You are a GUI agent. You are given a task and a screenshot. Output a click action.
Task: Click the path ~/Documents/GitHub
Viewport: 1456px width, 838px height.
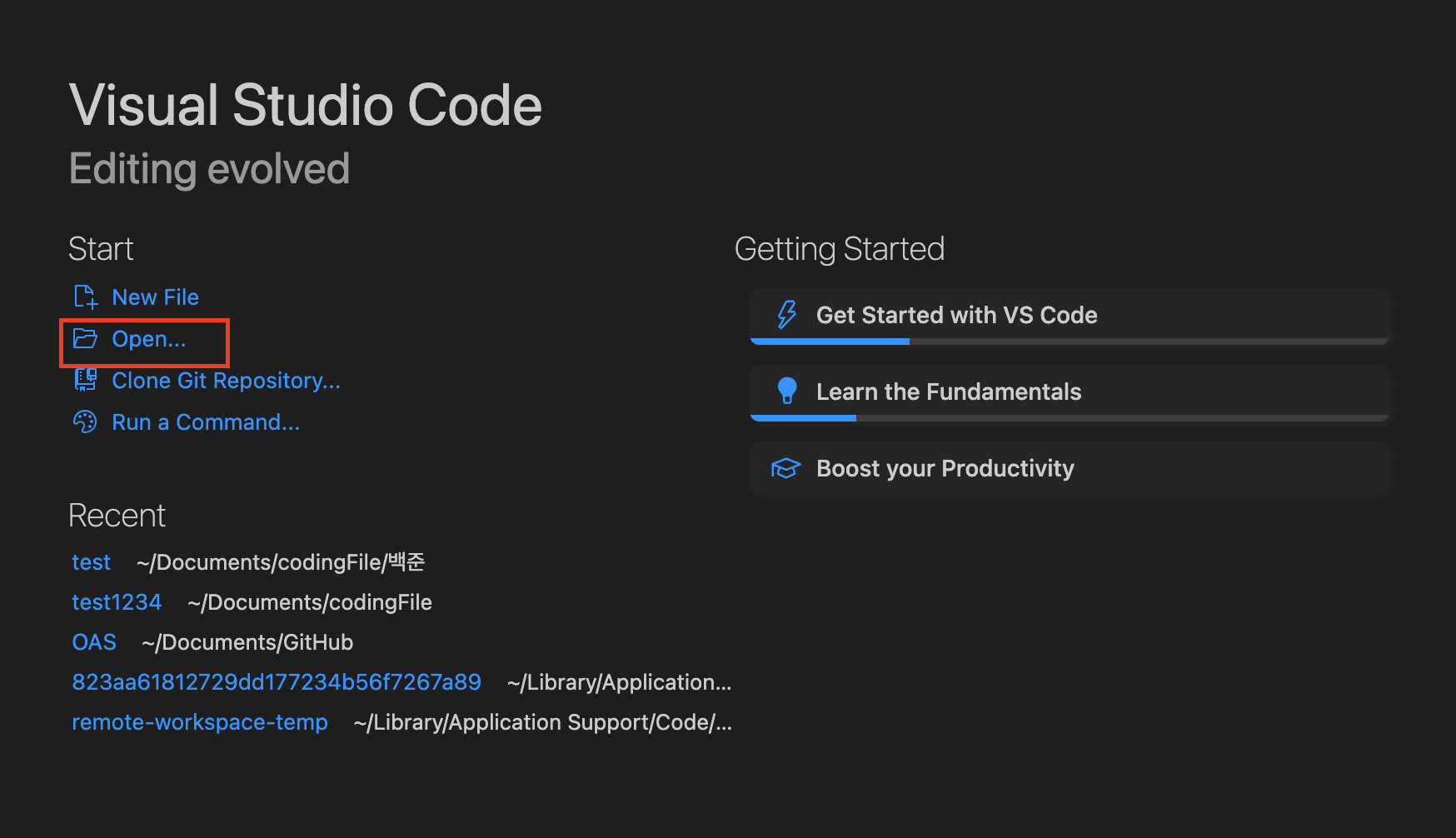(247, 642)
